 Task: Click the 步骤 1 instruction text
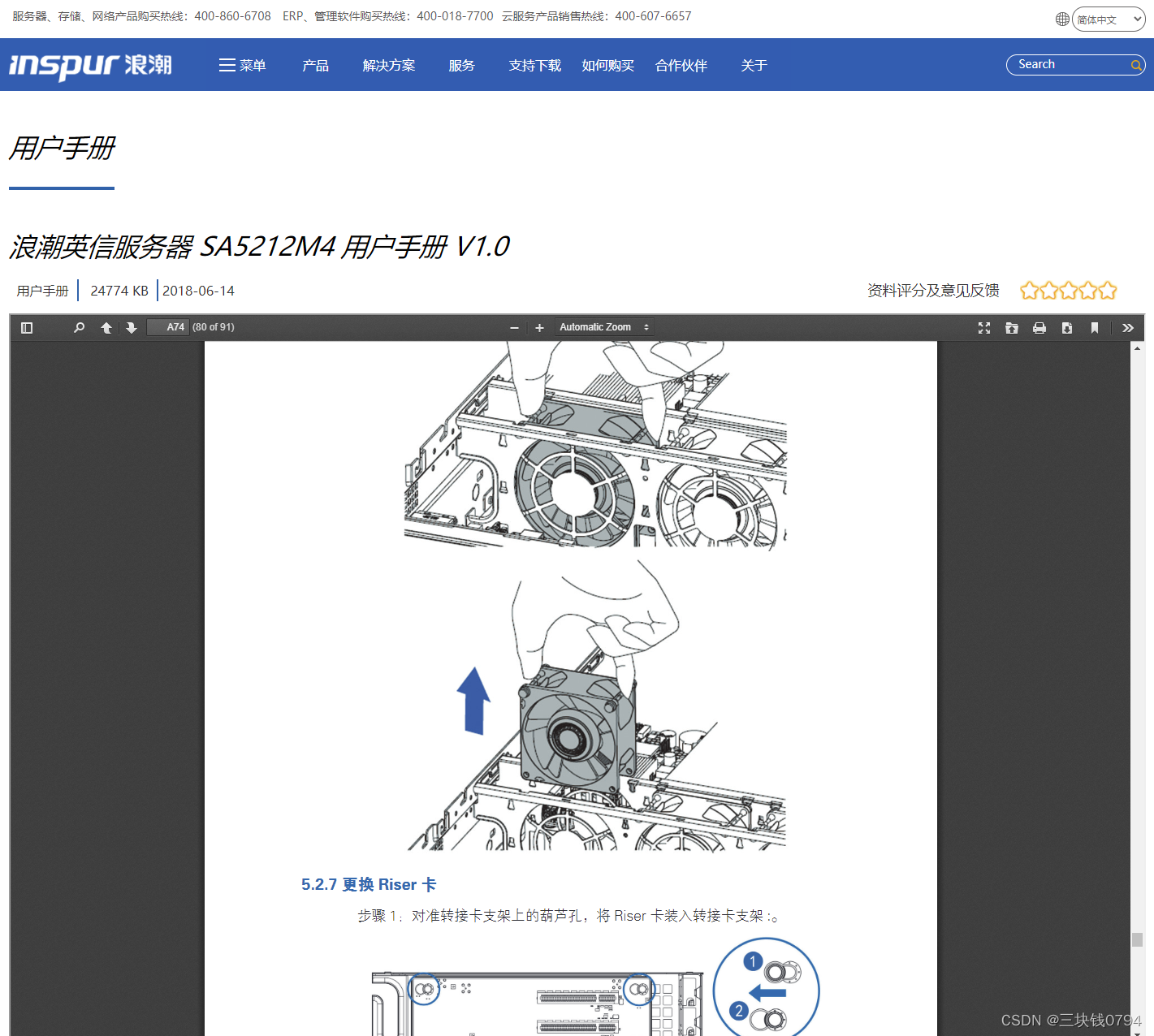[x=568, y=916]
